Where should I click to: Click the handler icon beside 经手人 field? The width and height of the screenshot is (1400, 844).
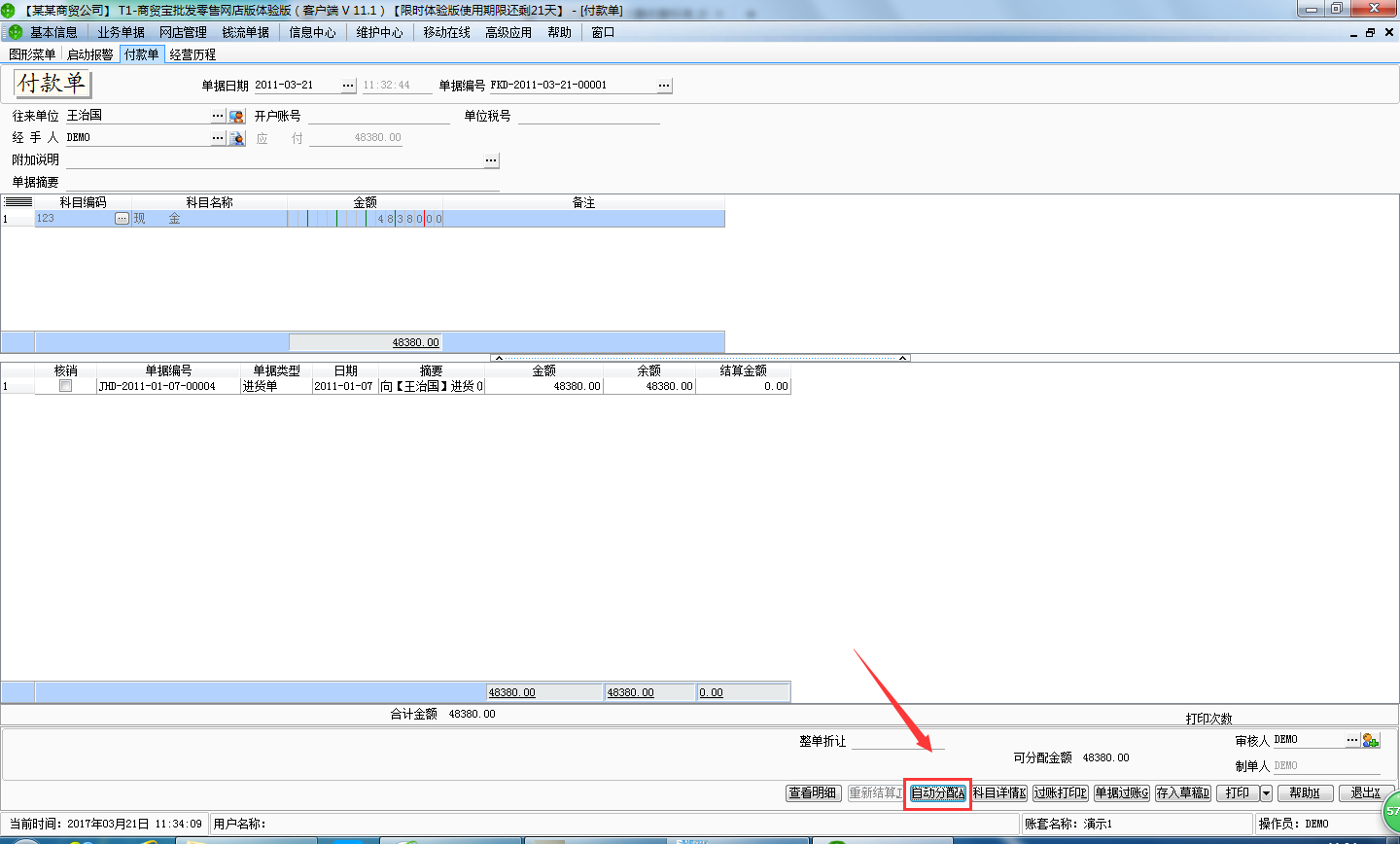pyautogui.click(x=236, y=138)
